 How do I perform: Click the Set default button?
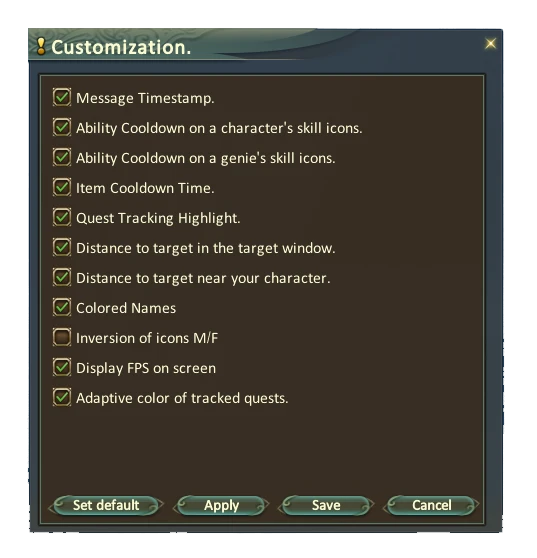click(x=106, y=505)
